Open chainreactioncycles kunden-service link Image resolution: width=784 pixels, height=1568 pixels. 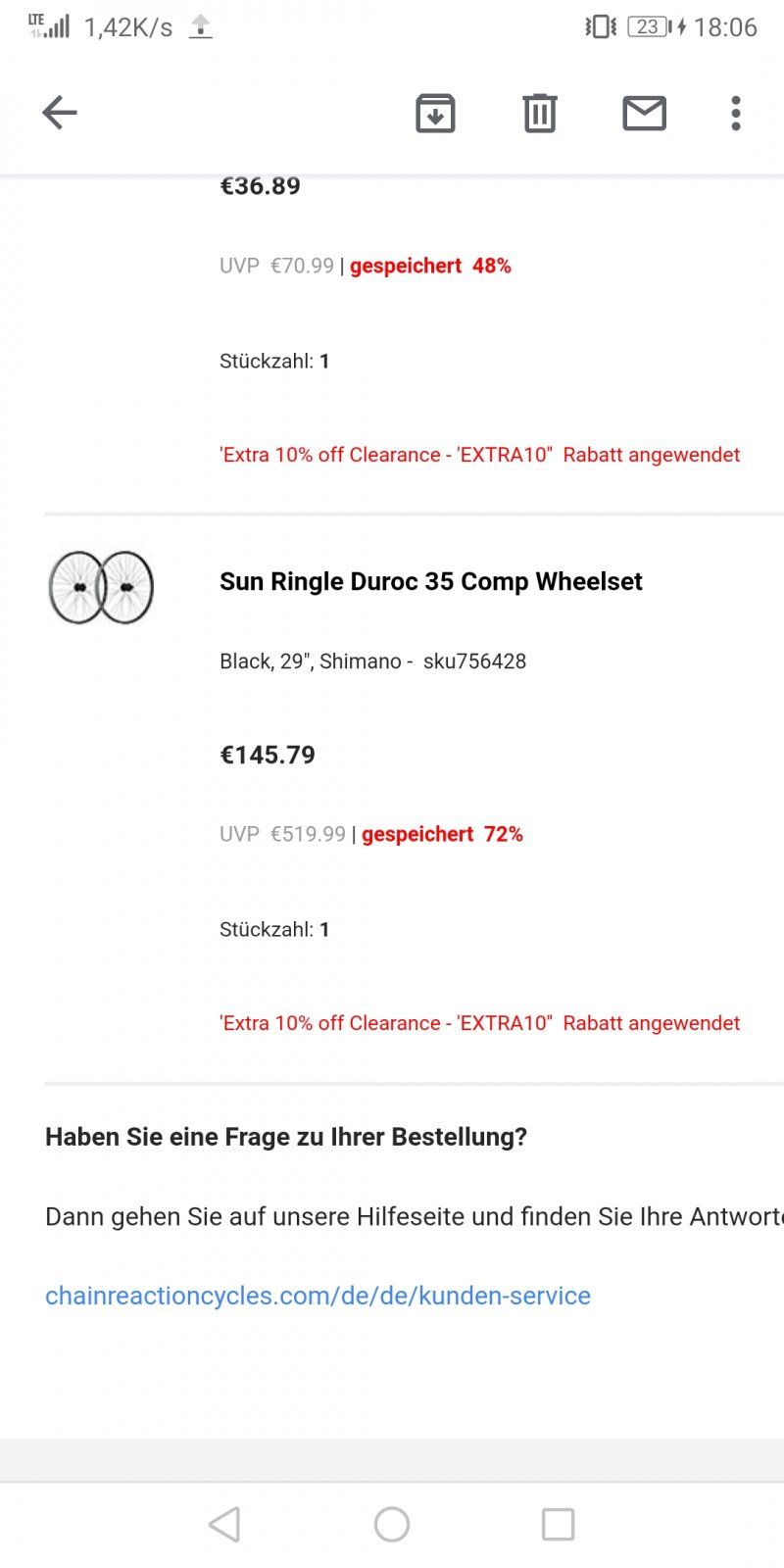[x=318, y=1296]
